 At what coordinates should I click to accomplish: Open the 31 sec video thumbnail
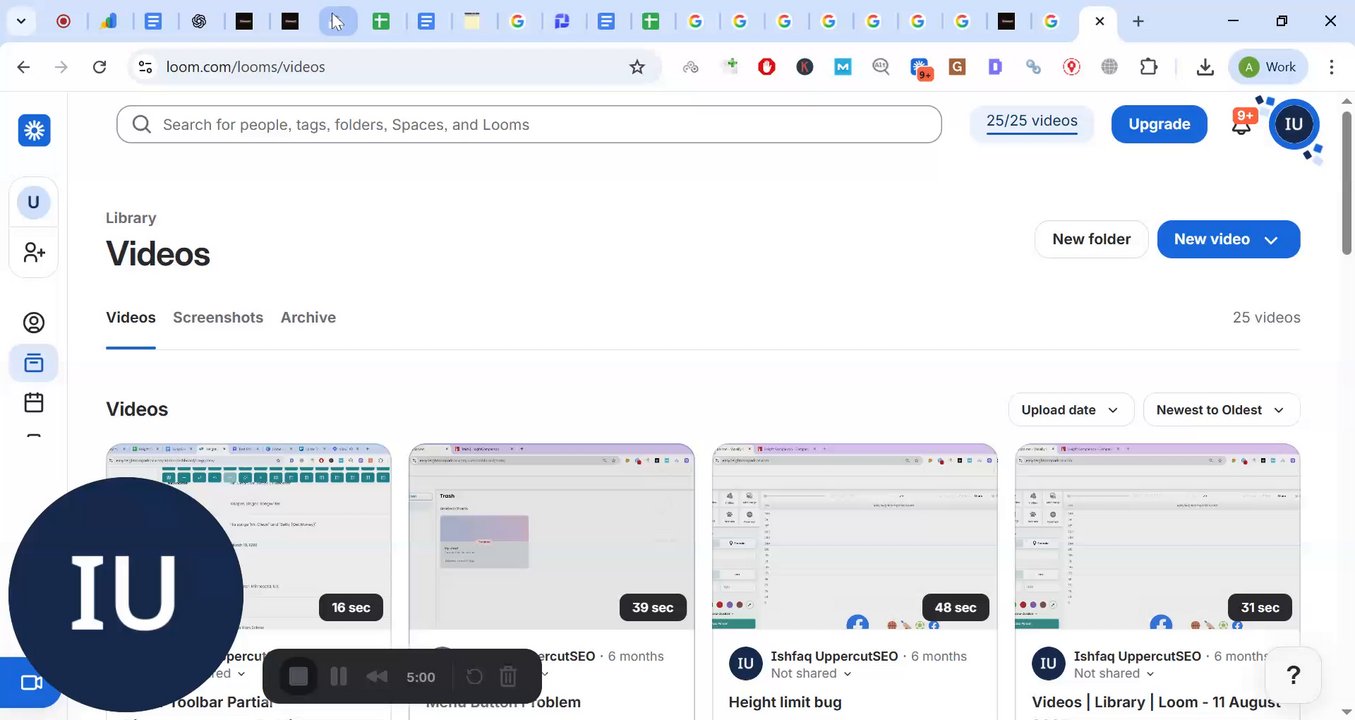[1158, 537]
